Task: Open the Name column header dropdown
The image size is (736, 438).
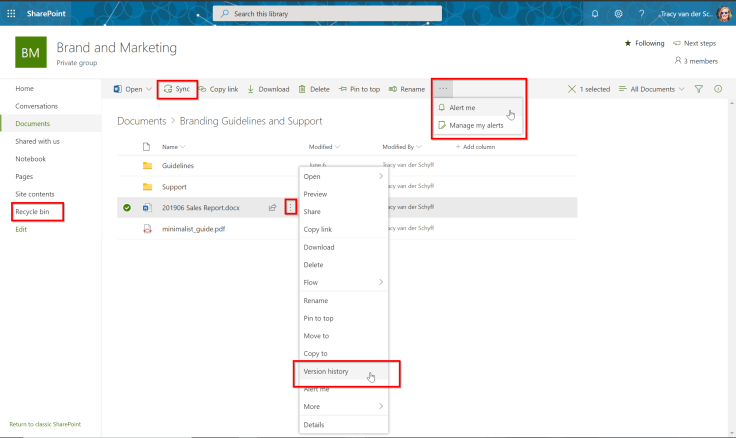Action: coord(171,147)
